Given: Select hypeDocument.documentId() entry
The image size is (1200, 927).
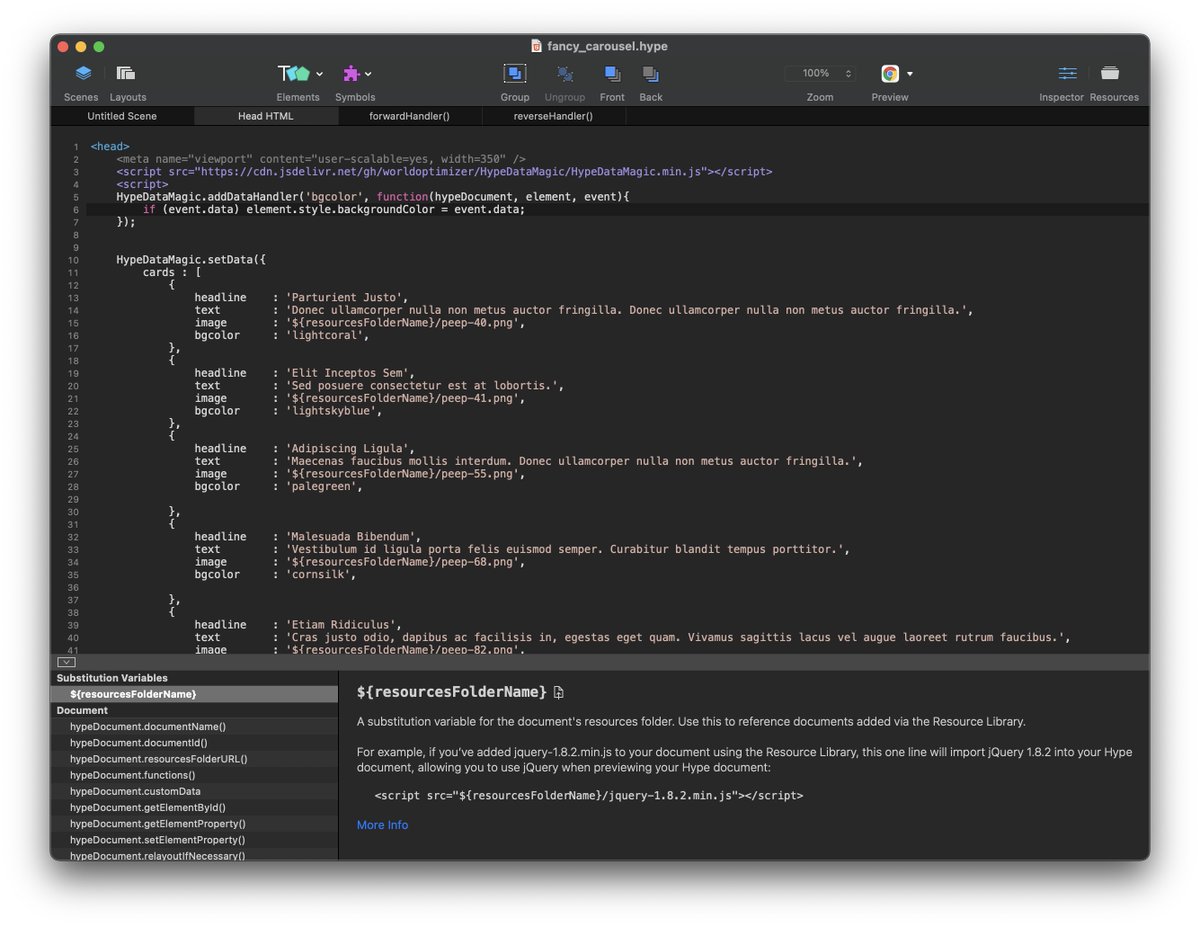Looking at the screenshot, I should coord(194,743).
